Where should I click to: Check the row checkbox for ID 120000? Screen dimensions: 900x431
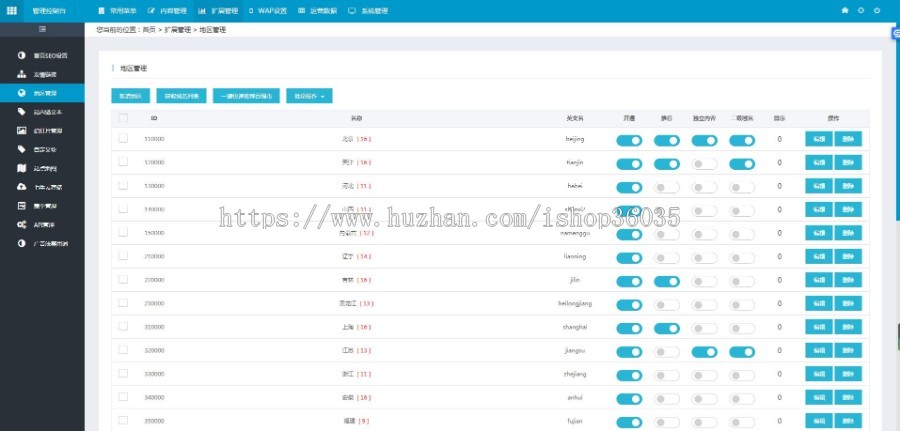pos(123,162)
